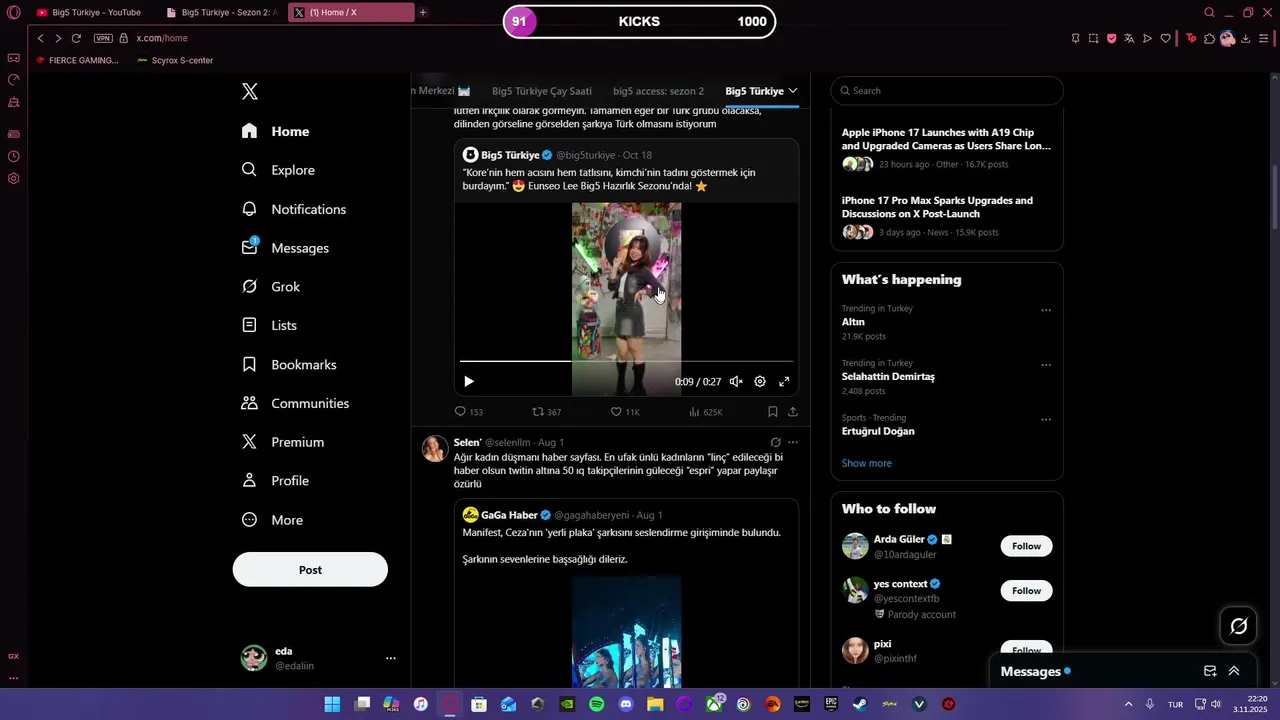Reload the page
Image resolution: width=1280 pixels, height=720 pixels.
(x=76, y=38)
